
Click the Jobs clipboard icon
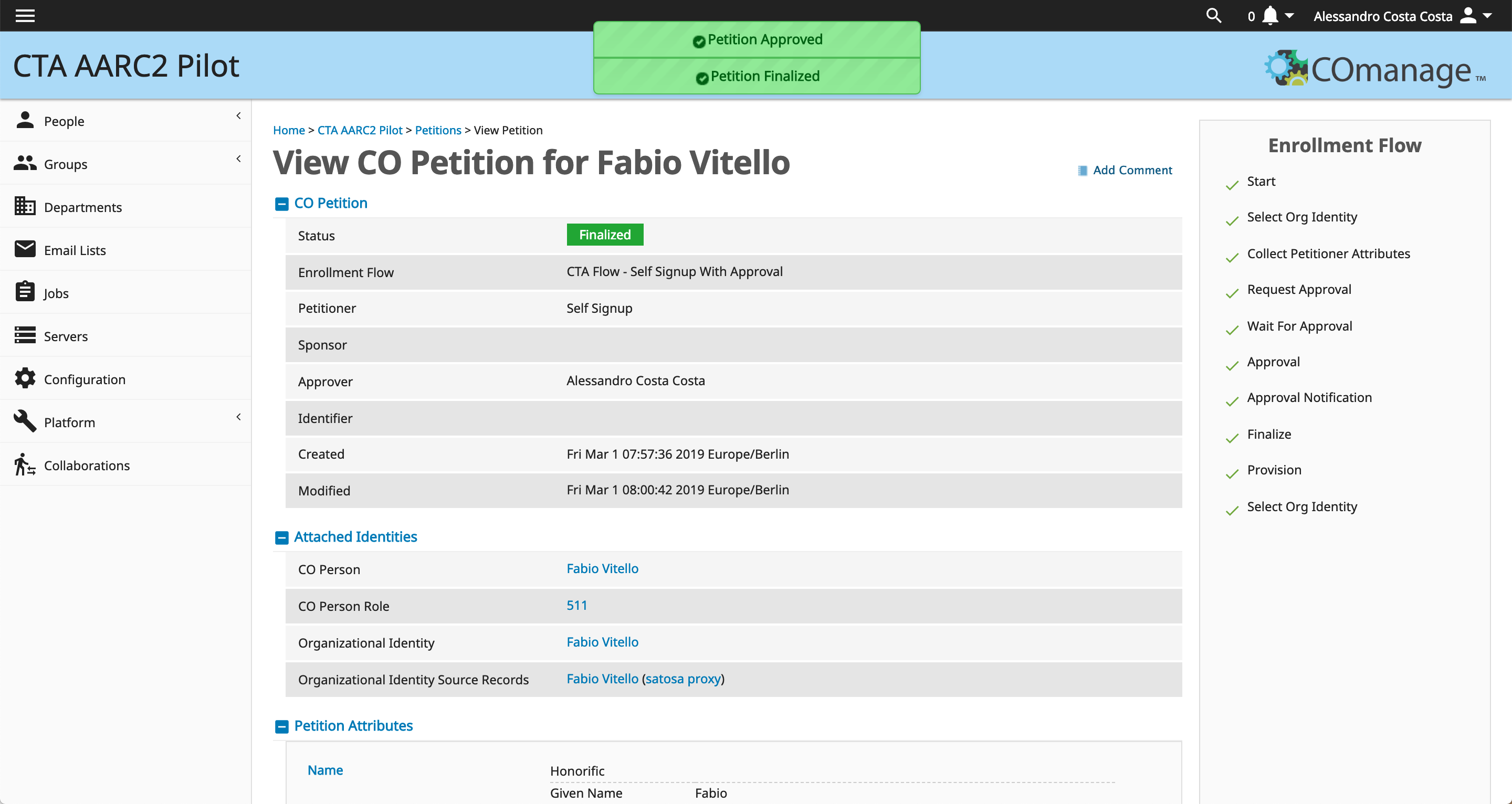click(x=25, y=292)
